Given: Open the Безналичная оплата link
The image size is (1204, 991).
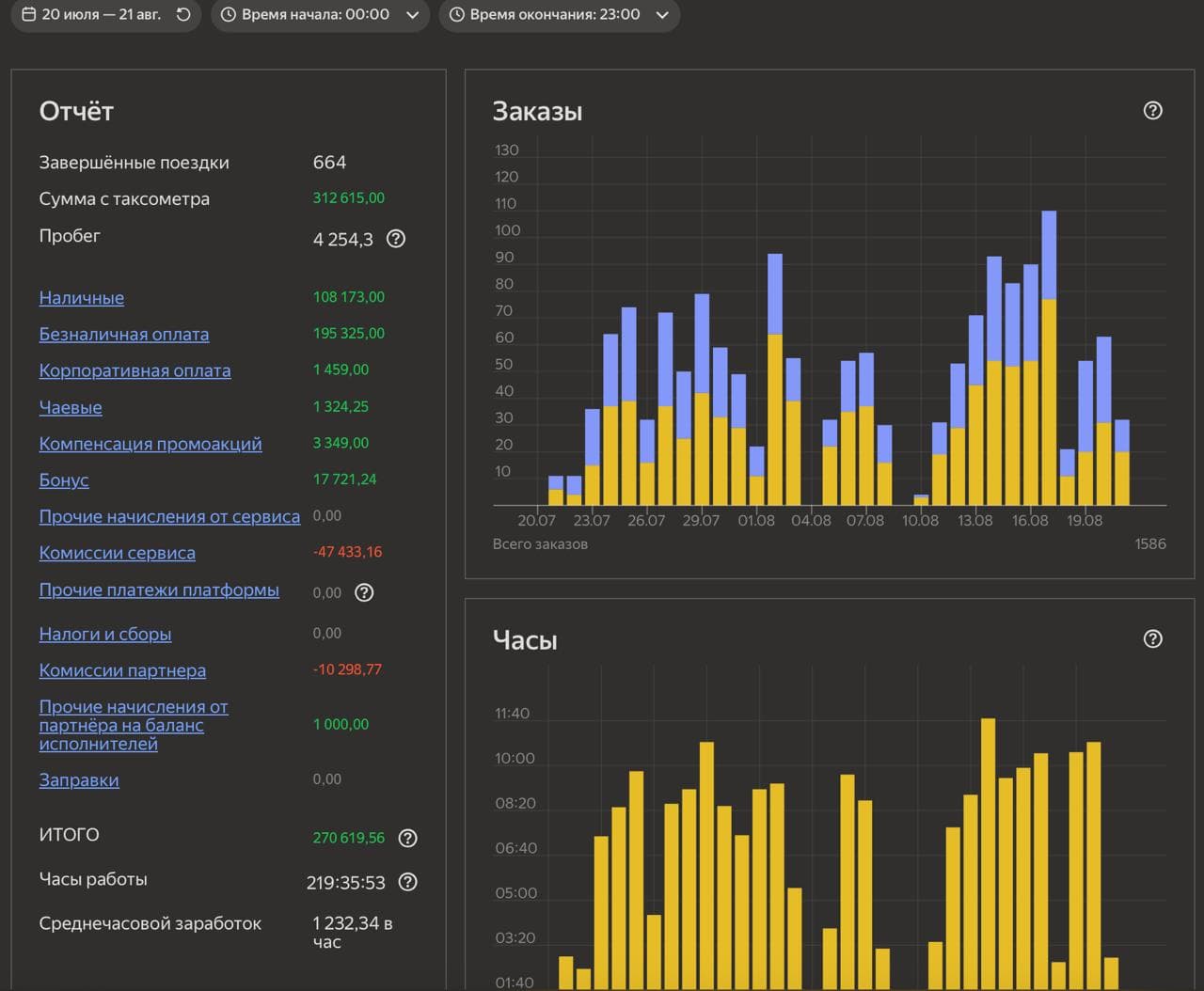Looking at the screenshot, I should click(124, 335).
